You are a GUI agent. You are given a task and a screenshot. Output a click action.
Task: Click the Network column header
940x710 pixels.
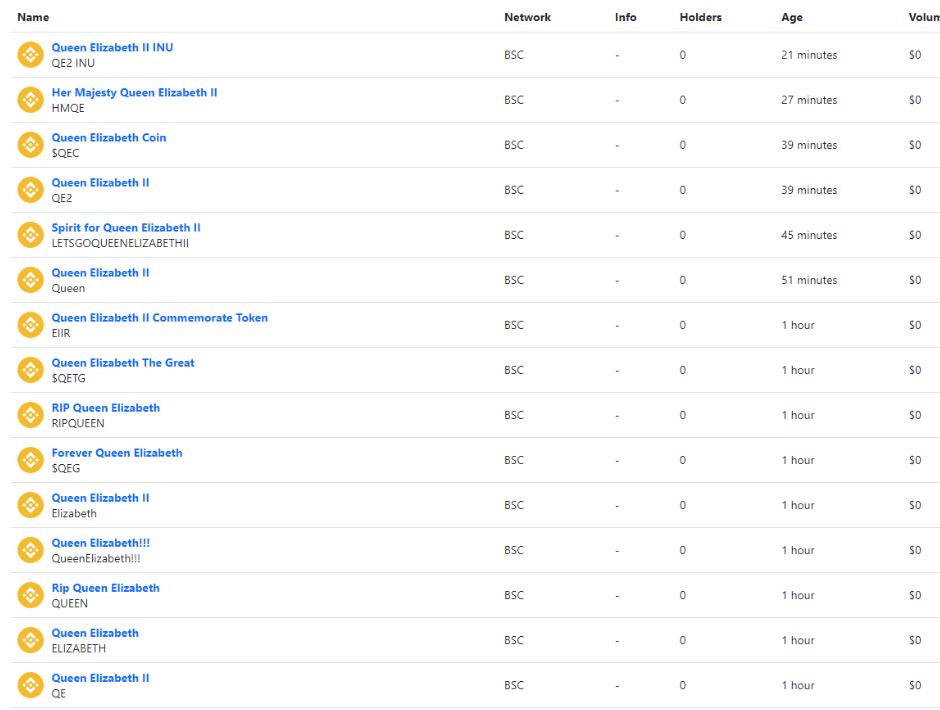pyautogui.click(x=527, y=17)
